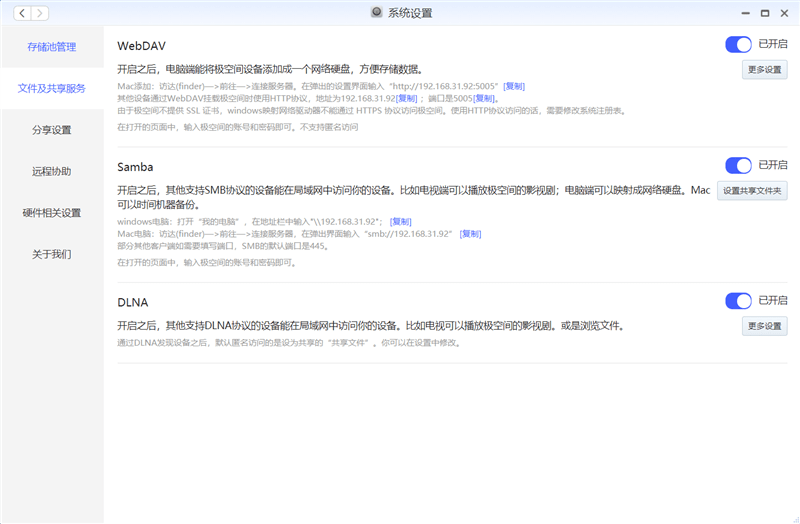Click the 系统设置 window title text
This screenshot has height=524, width=800.
point(410,13)
